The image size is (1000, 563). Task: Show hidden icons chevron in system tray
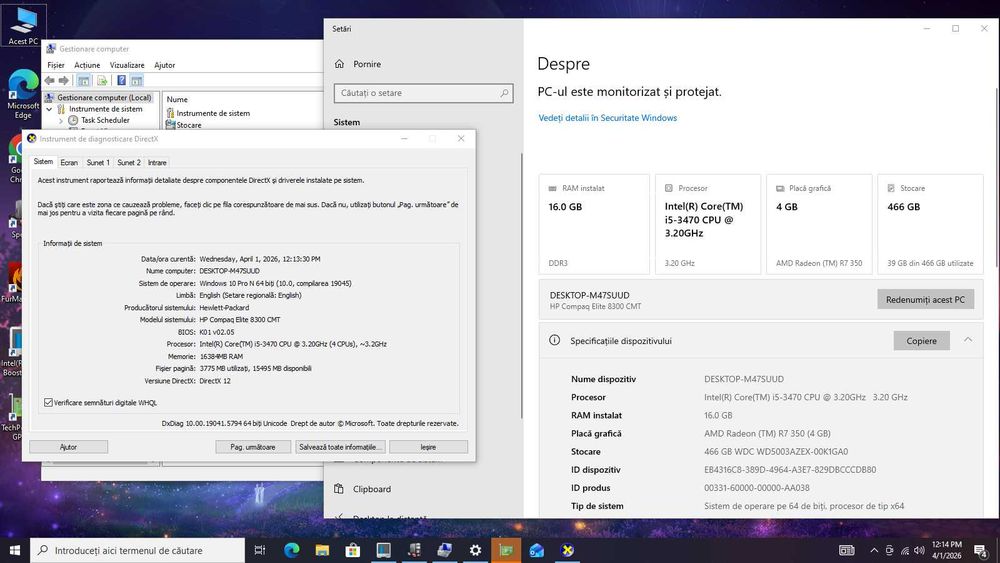coord(874,550)
